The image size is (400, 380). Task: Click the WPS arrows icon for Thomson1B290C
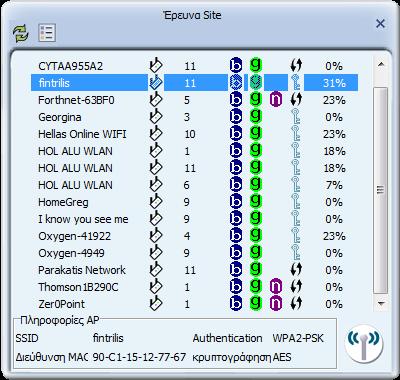296,286
